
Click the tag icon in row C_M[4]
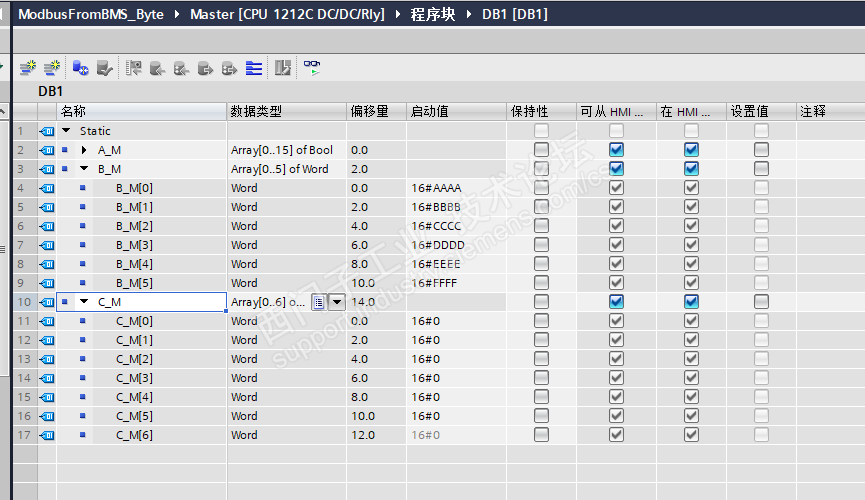point(47,397)
